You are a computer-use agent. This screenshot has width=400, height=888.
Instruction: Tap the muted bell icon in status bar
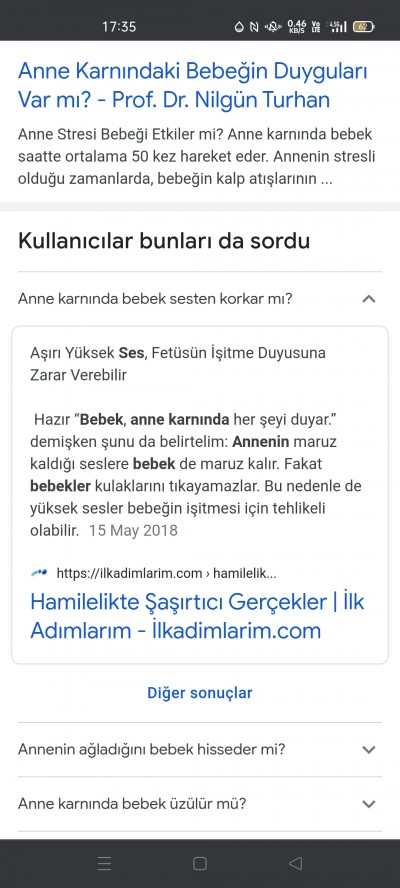pyautogui.click(x=274, y=27)
